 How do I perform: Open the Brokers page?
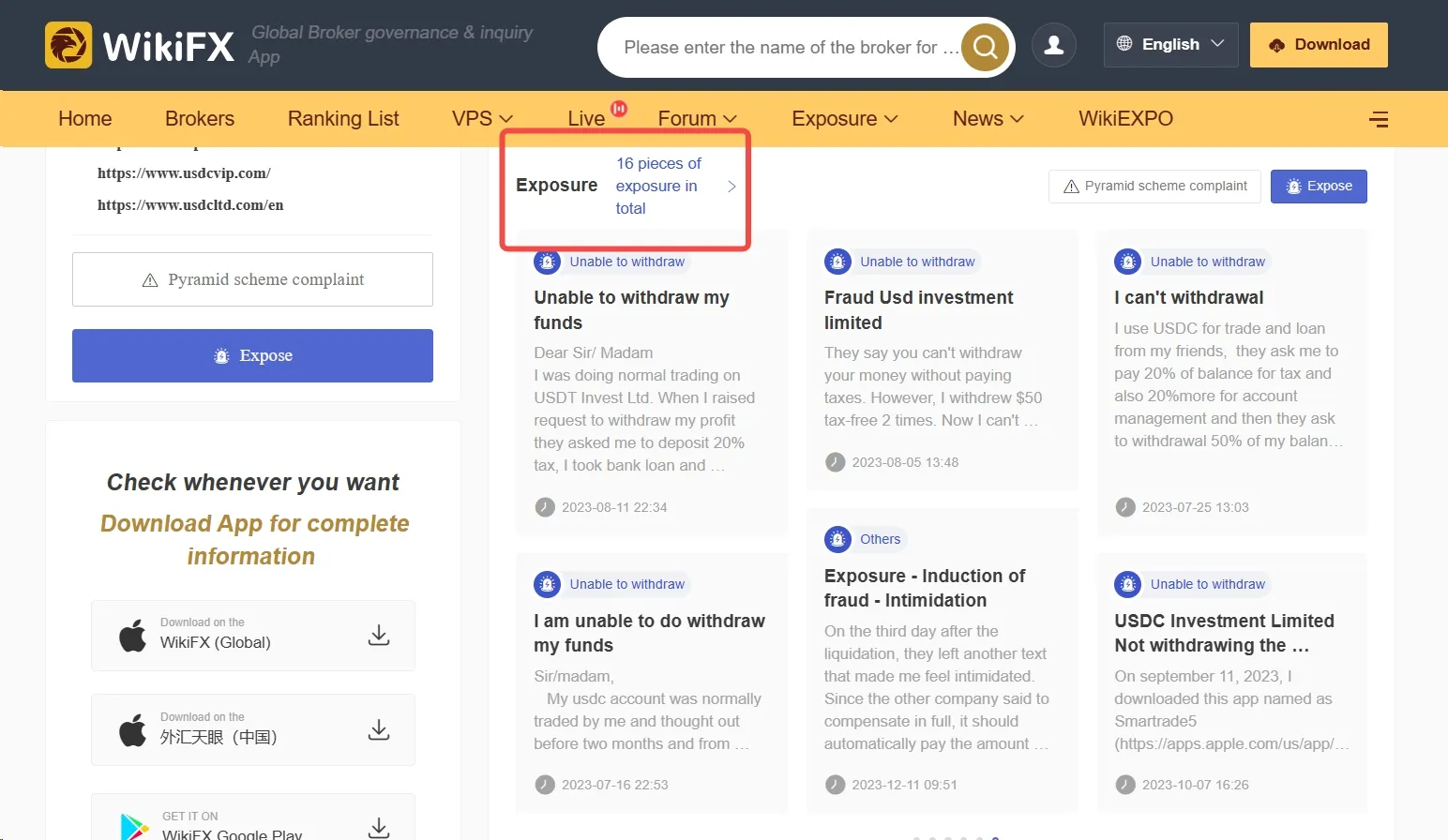[x=200, y=119]
